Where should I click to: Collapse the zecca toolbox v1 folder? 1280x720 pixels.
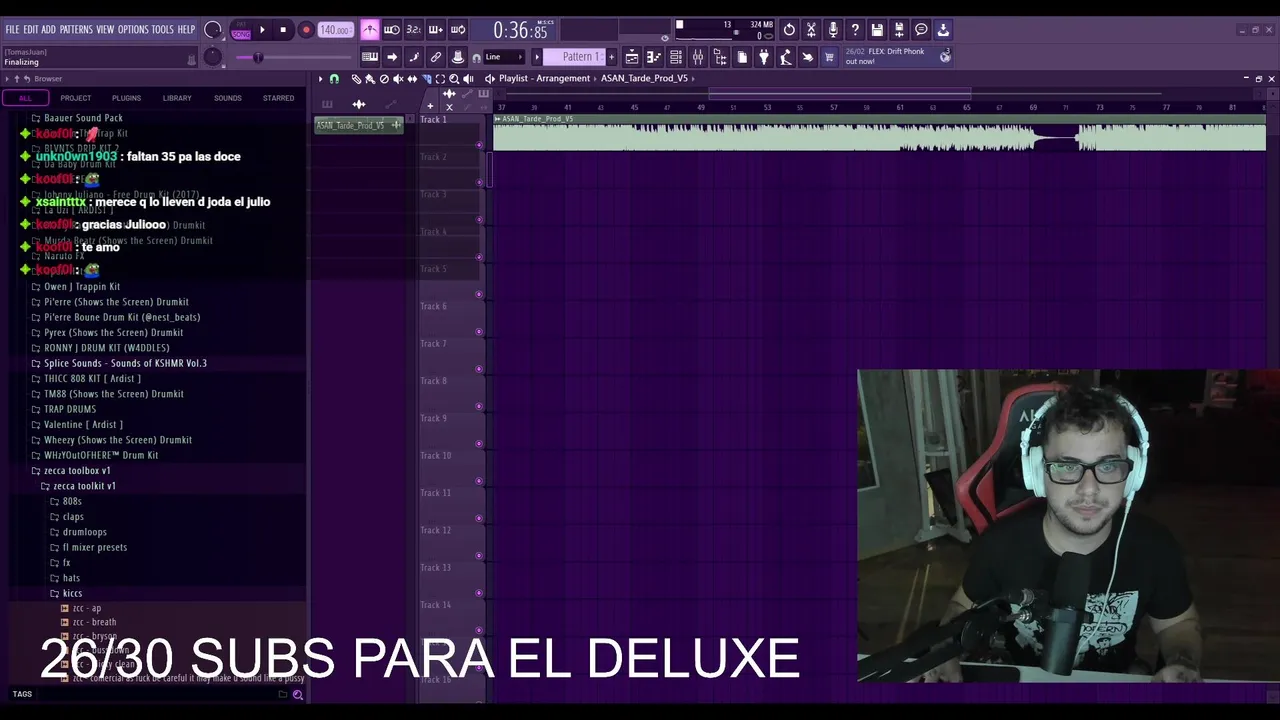coord(77,470)
